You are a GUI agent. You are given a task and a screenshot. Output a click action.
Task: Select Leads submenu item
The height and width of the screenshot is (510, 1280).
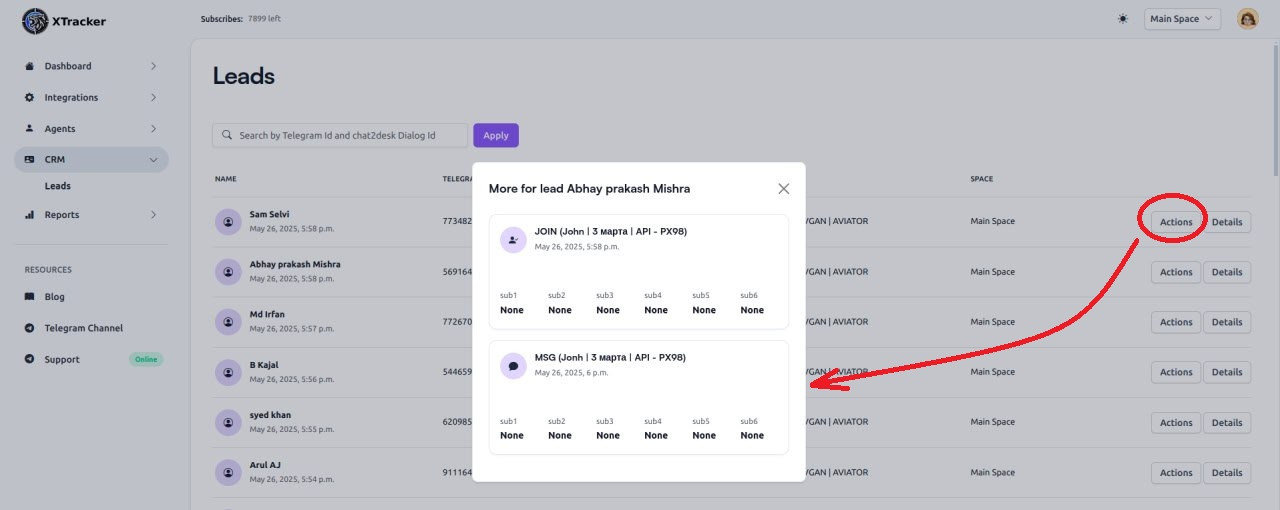[x=58, y=186]
